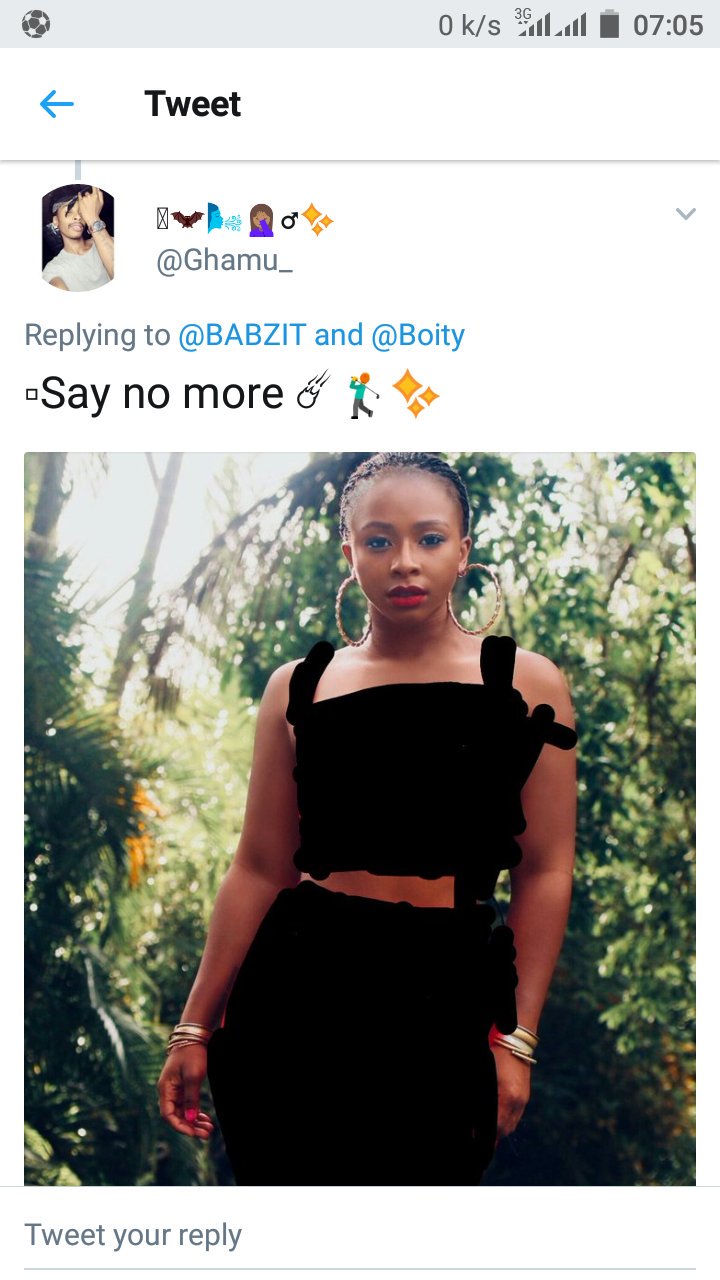Viewport: 720px width, 1280px height.
Task: Tap the bat emoji in display name
Action: click(x=187, y=218)
